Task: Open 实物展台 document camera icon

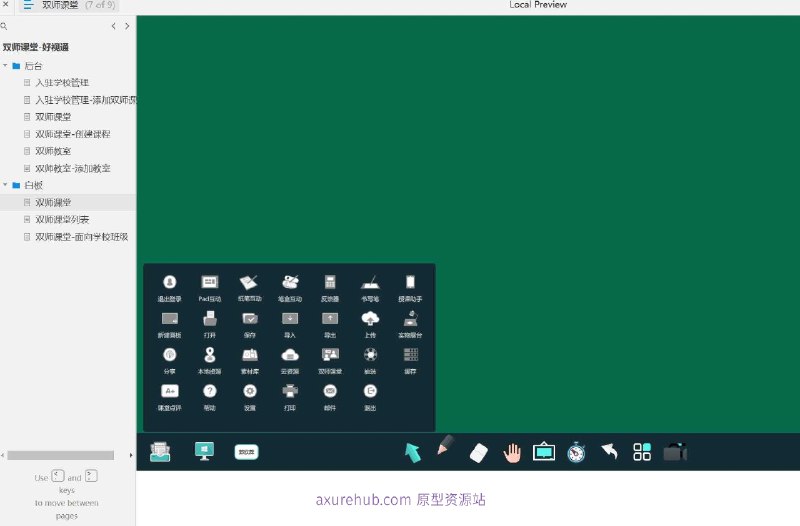Action: [410, 318]
